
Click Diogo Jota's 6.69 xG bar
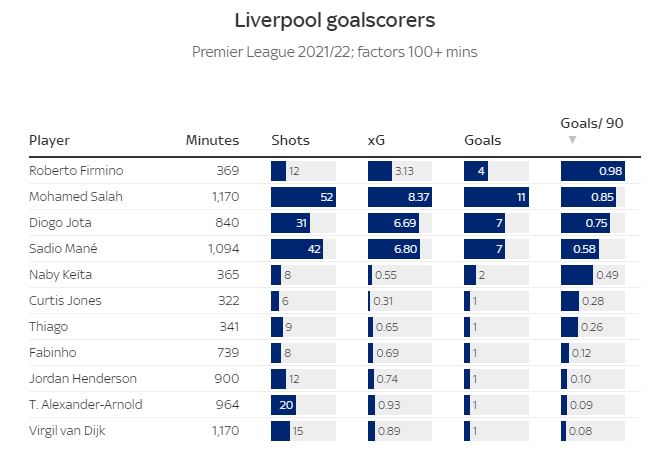tap(393, 223)
